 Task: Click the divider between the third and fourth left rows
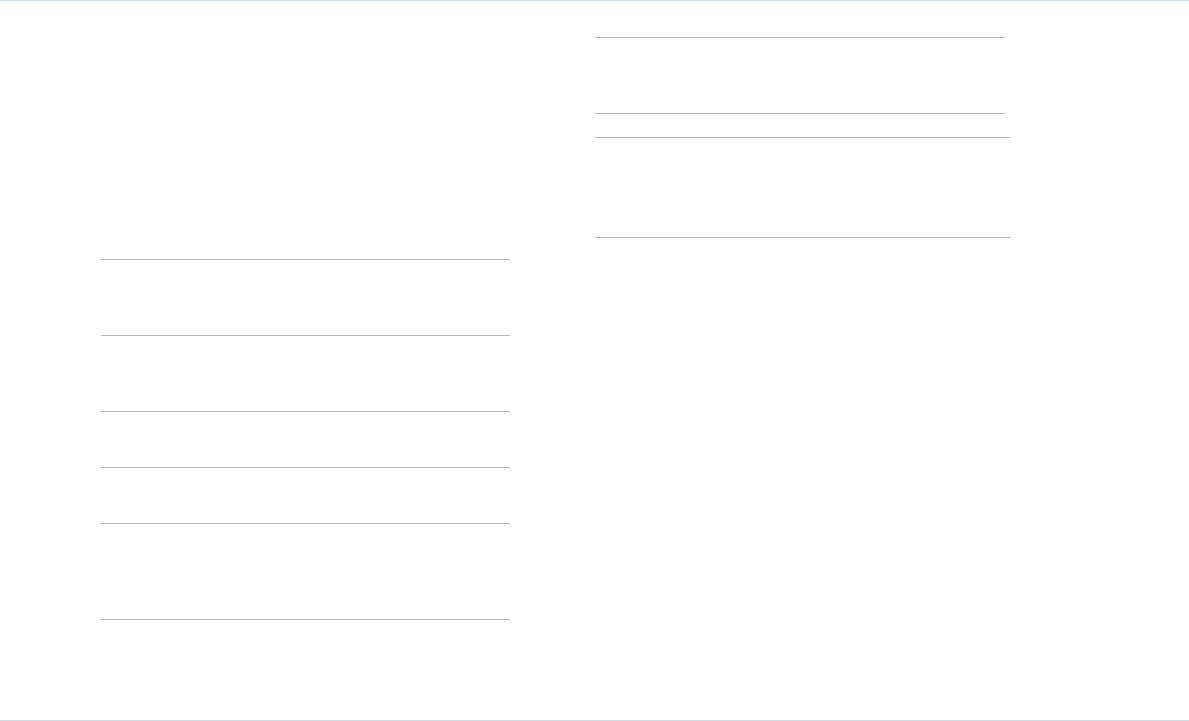(305, 467)
